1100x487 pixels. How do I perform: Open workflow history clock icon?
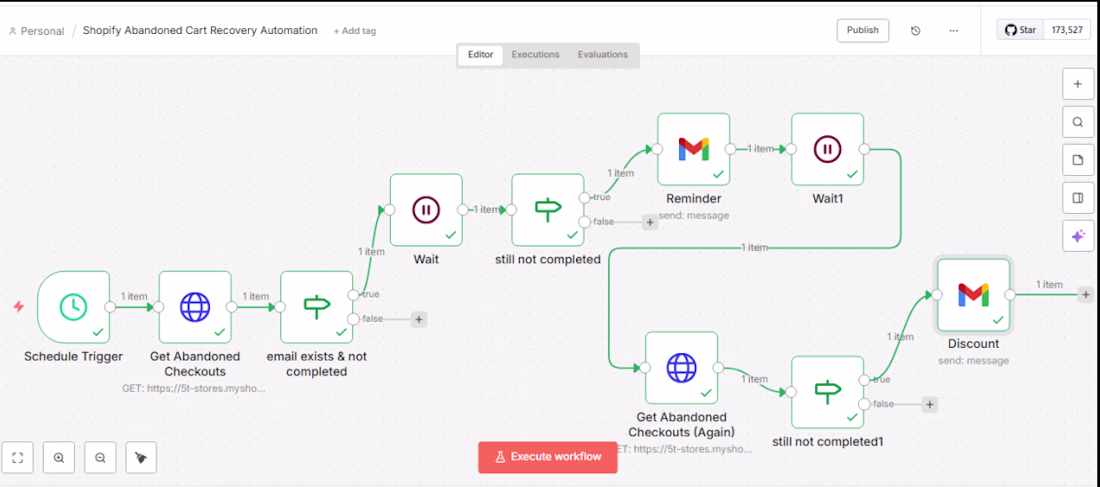click(x=915, y=31)
